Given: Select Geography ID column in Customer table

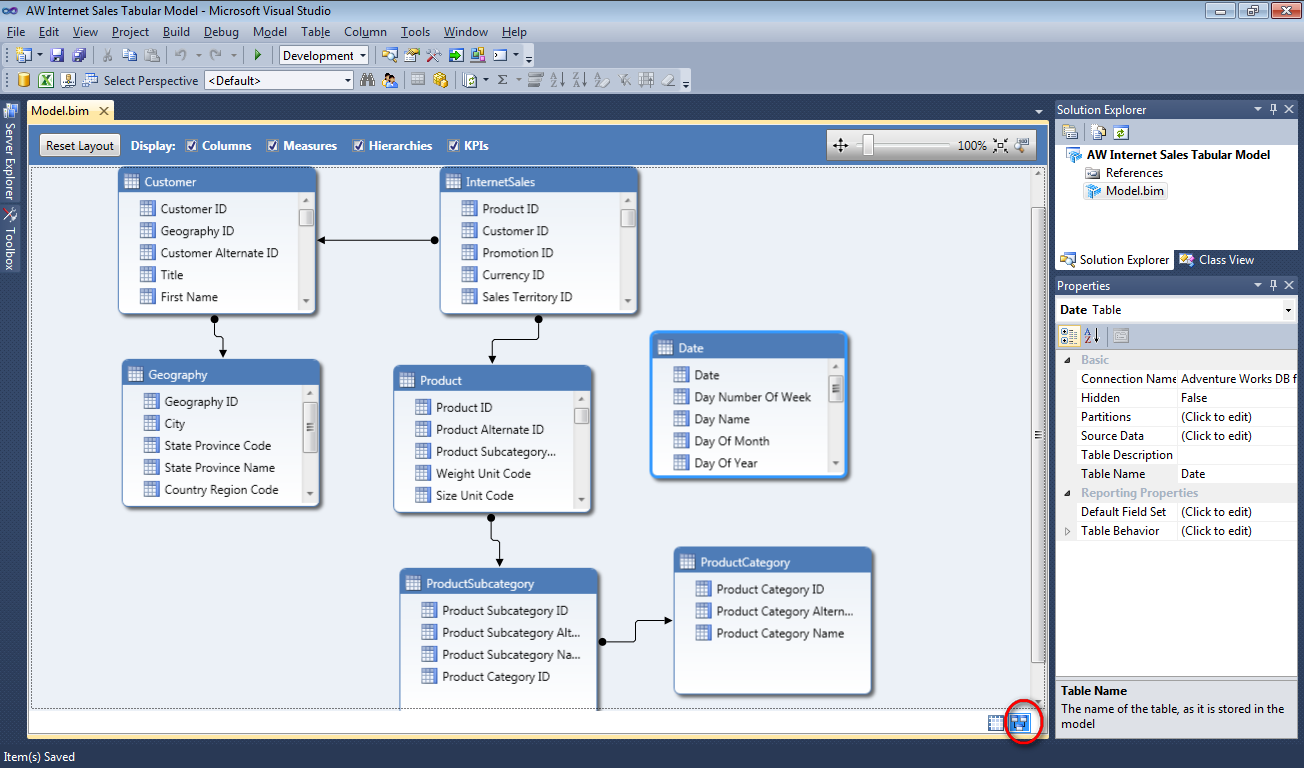Looking at the screenshot, I should tap(197, 231).
